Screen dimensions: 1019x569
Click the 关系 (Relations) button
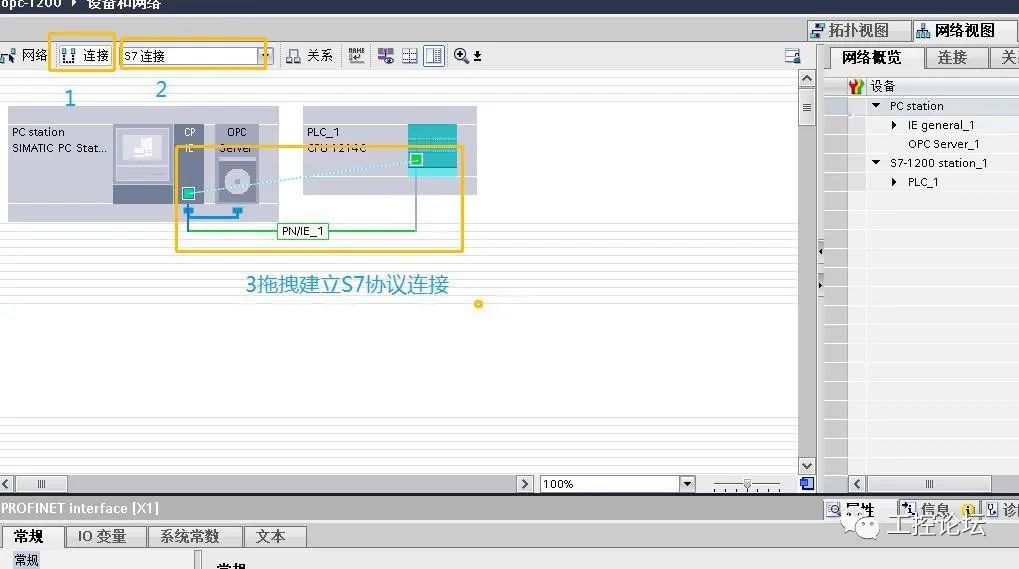tap(310, 56)
